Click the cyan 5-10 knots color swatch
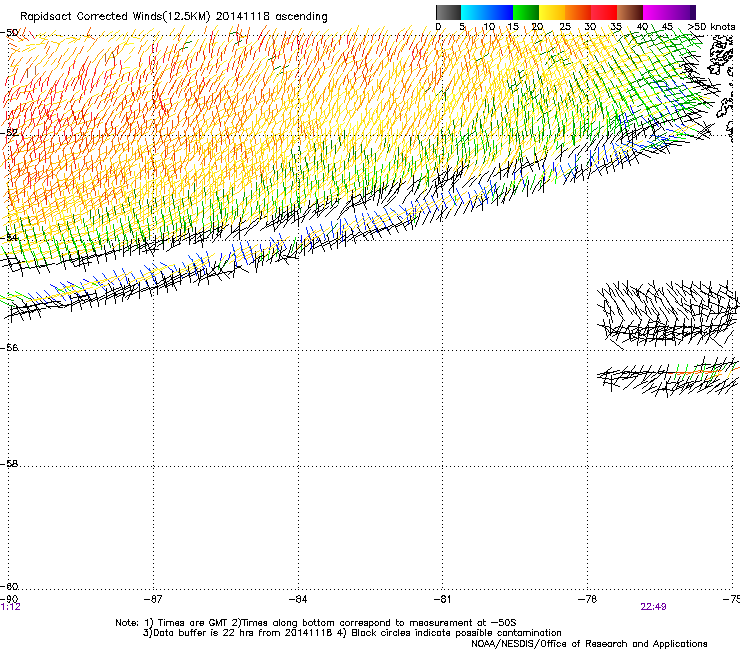This screenshot has height=650, width=740. (474, 12)
